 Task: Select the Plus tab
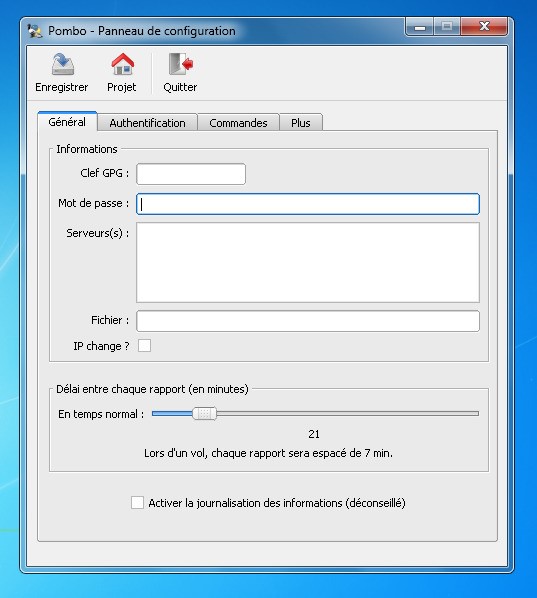coord(301,122)
